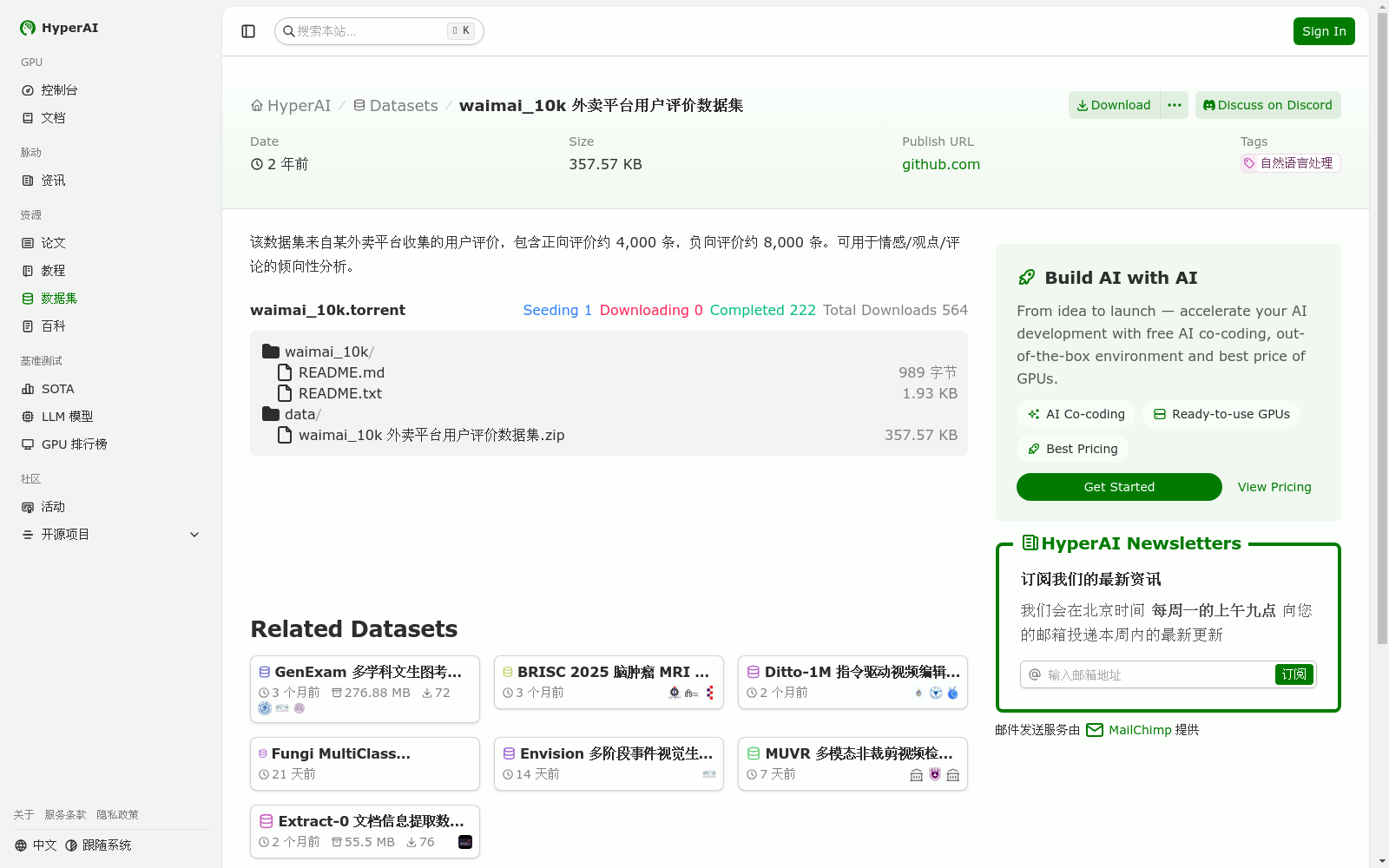Toggle the sidebar panel icon
Viewport: 1389px width, 868px height.
click(248, 31)
